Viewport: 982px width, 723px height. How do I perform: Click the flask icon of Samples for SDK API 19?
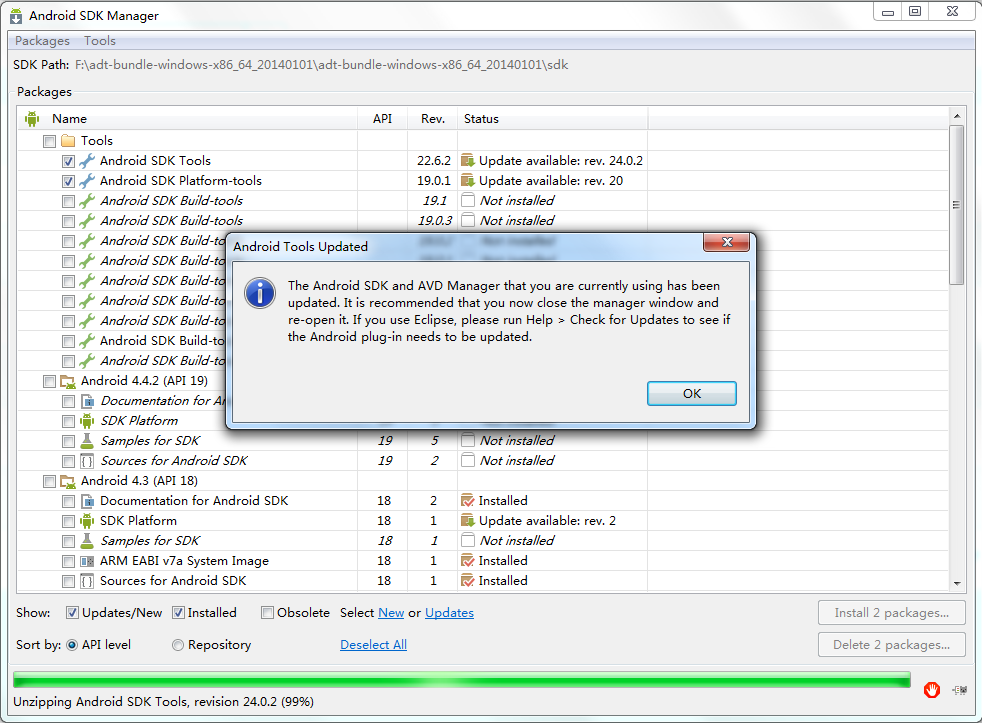click(87, 440)
